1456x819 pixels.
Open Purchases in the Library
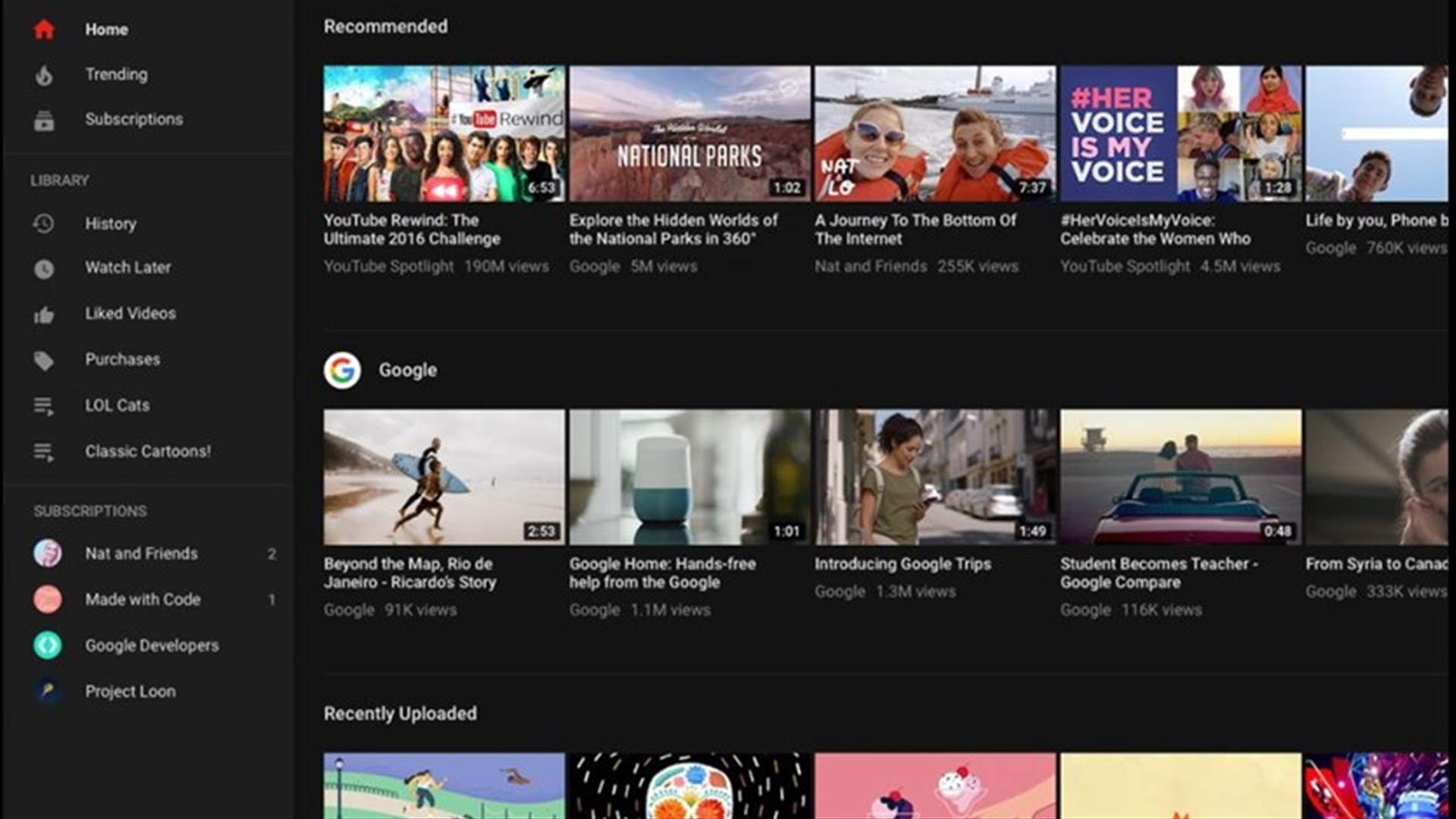[x=122, y=359]
